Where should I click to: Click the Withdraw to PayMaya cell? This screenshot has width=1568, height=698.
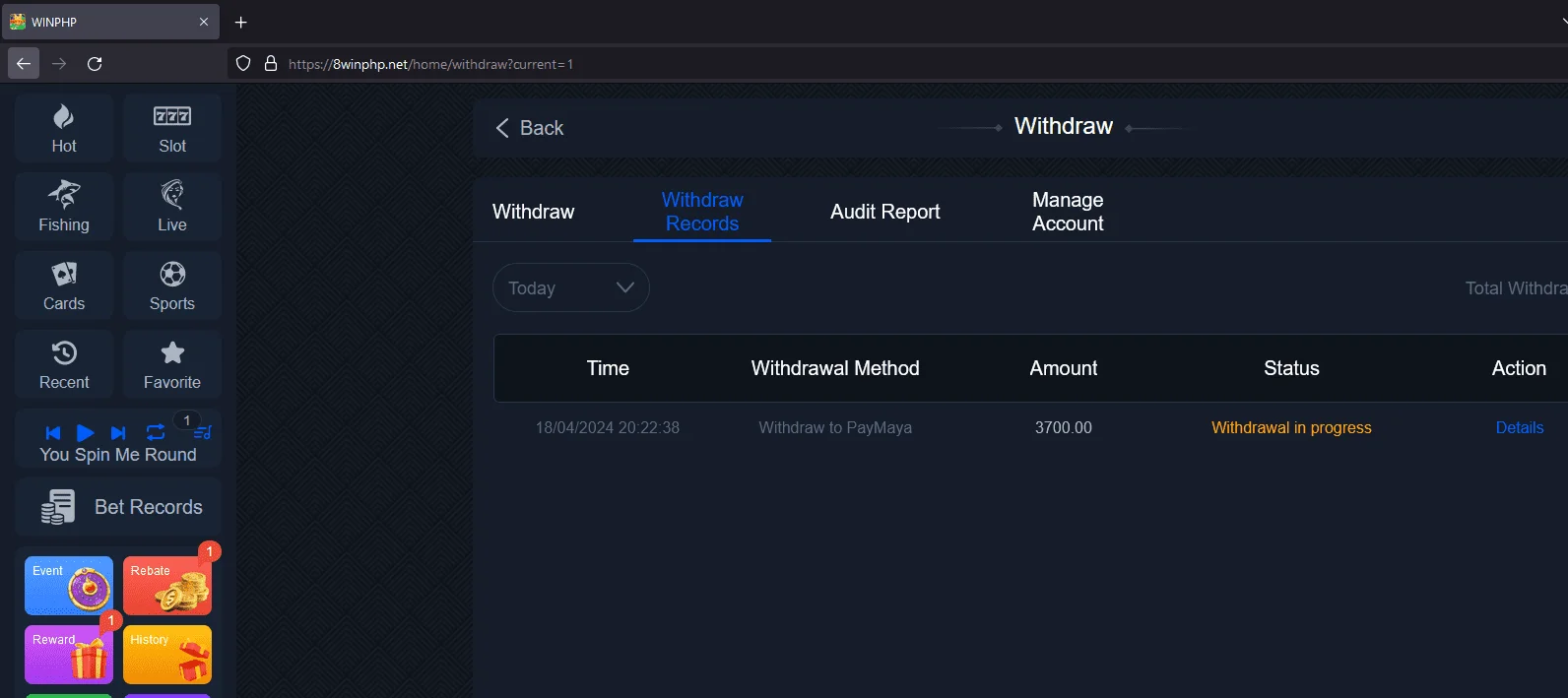pos(835,427)
